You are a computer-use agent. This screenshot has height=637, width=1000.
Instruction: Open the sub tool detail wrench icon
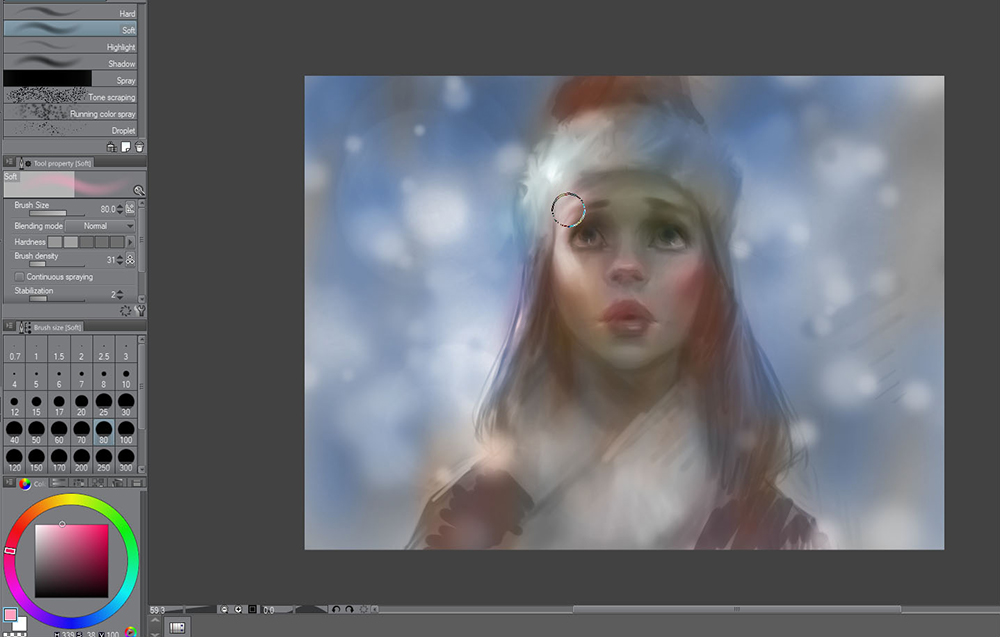click(140, 310)
